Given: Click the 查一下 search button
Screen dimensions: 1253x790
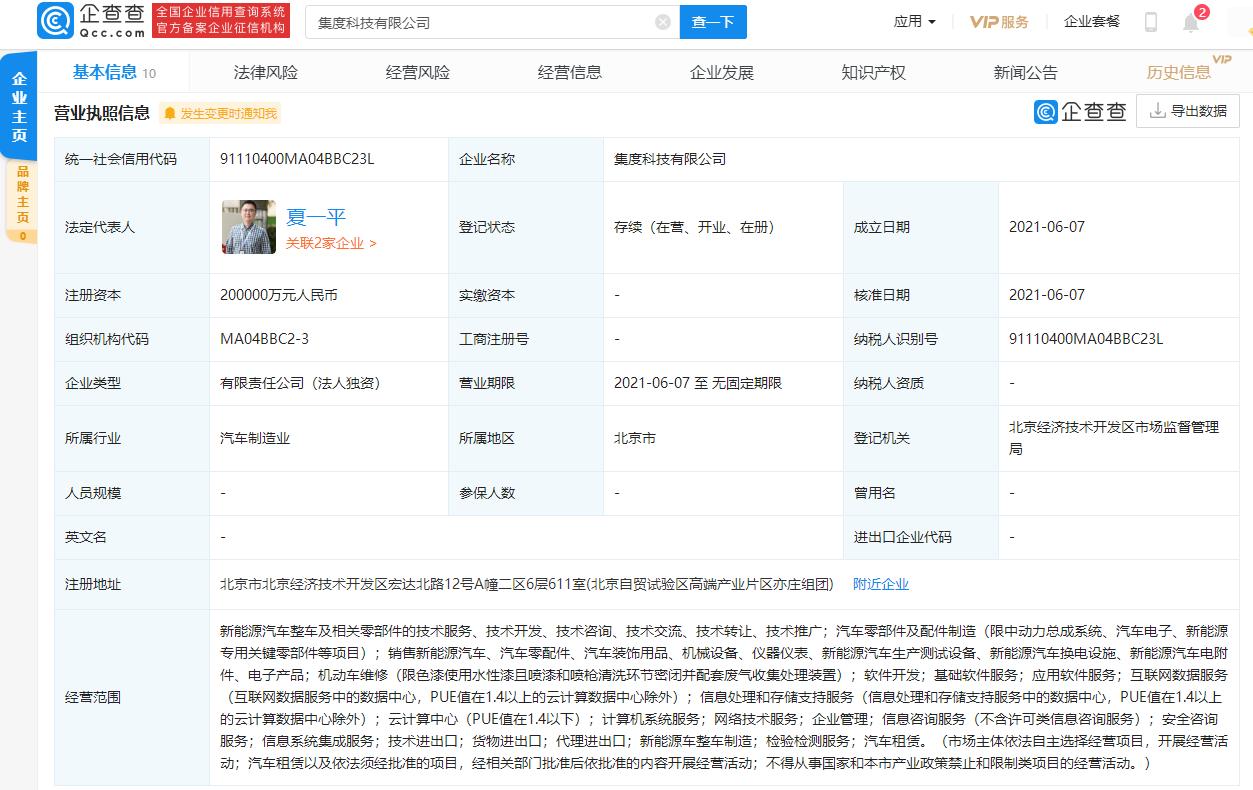Looking at the screenshot, I should pos(712,21).
